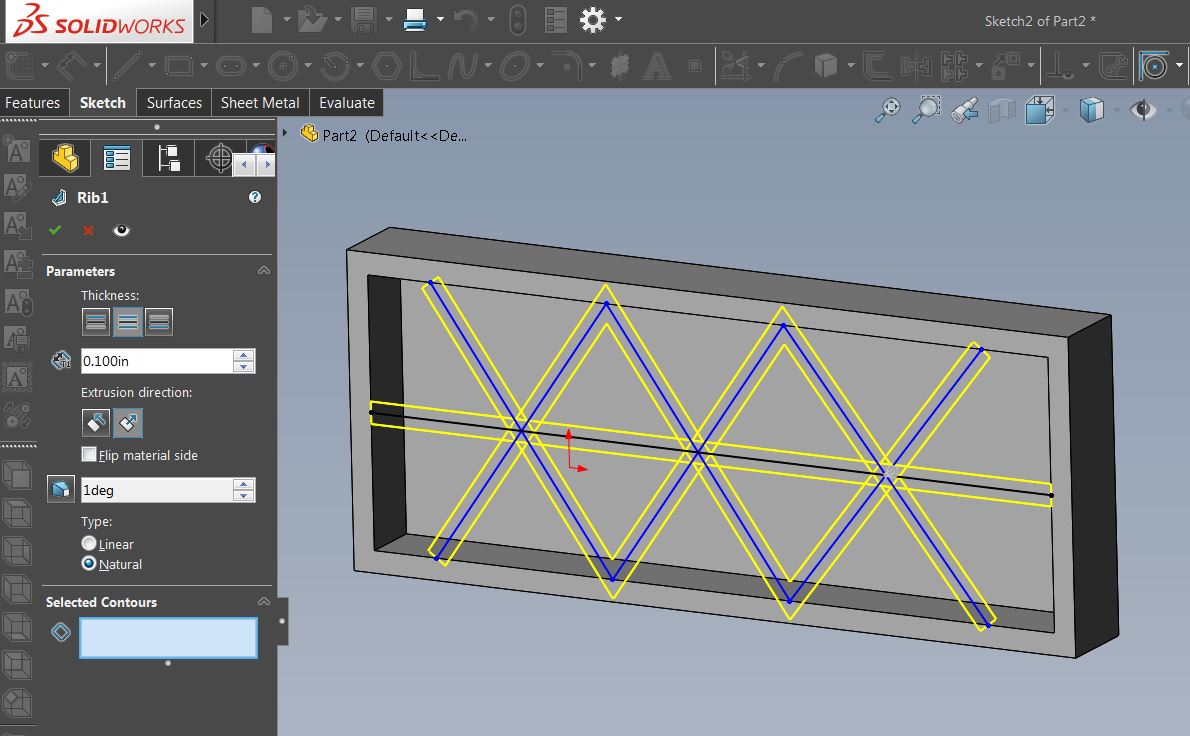
Task: Select the Sketch Text tool
Action: tap(656, 66)
